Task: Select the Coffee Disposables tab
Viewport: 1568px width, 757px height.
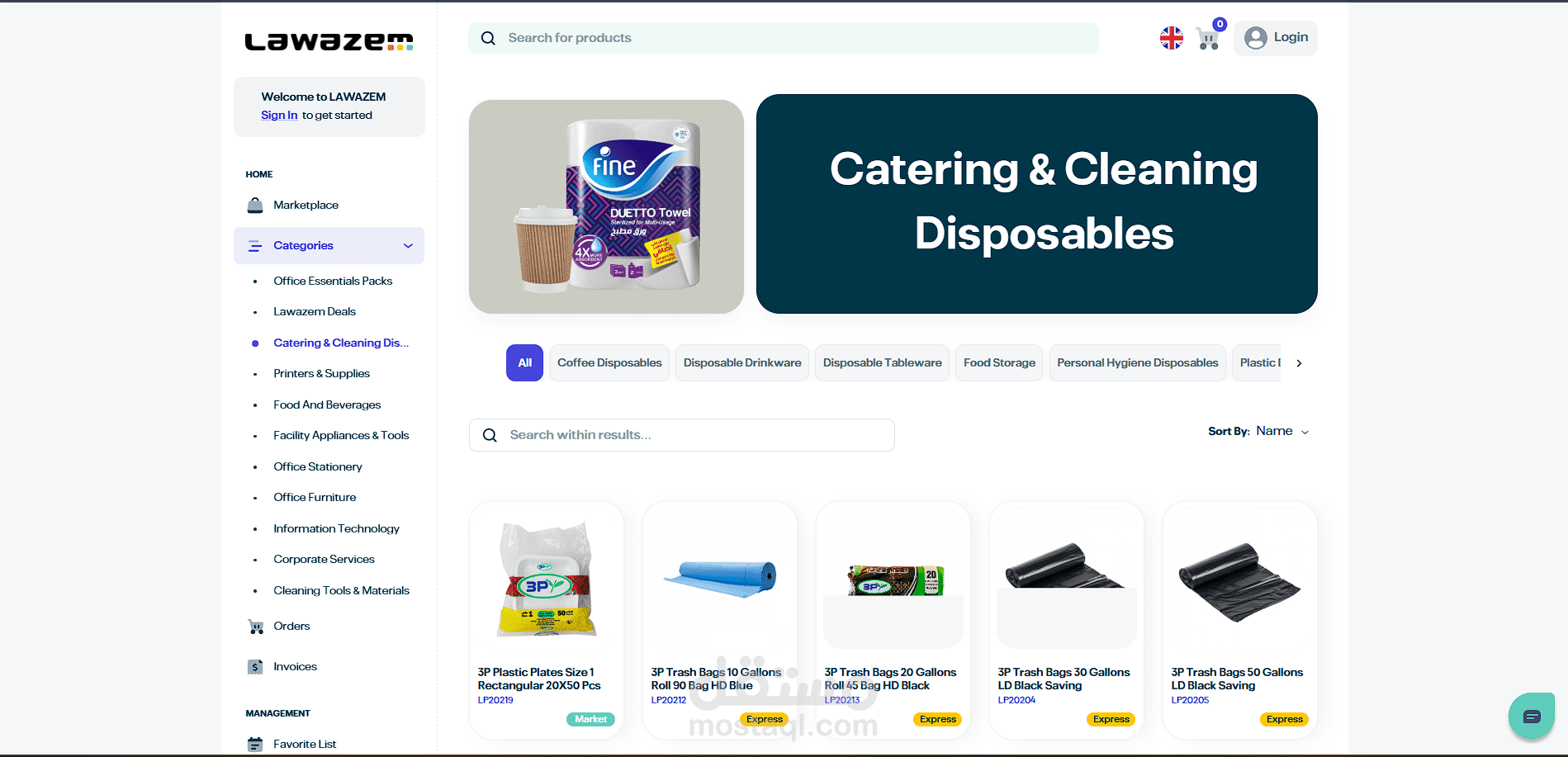Action: [609, 363]
